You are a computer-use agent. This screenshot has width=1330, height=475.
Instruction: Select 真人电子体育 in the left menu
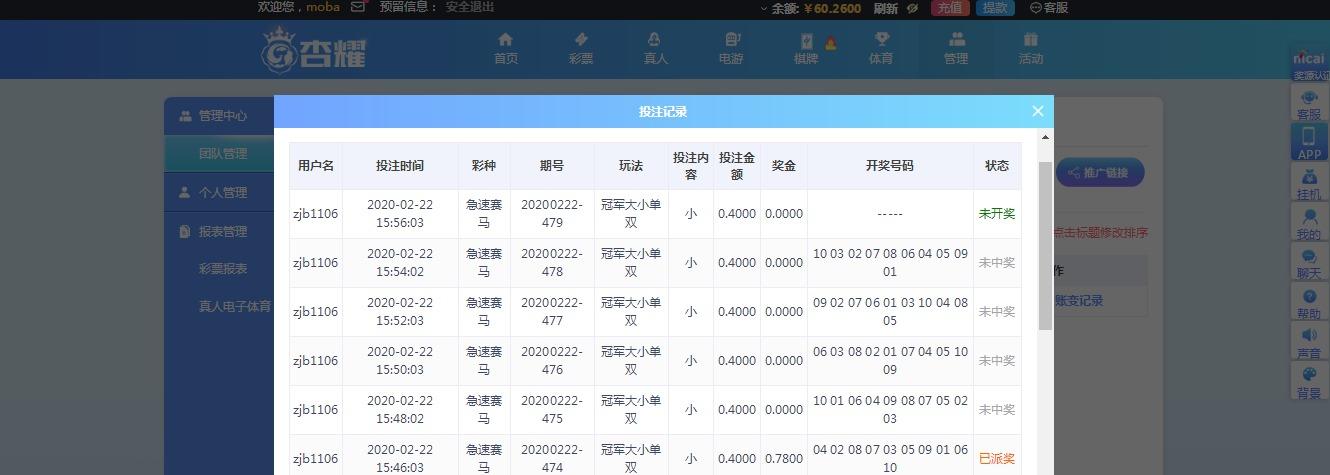point(235,306)
